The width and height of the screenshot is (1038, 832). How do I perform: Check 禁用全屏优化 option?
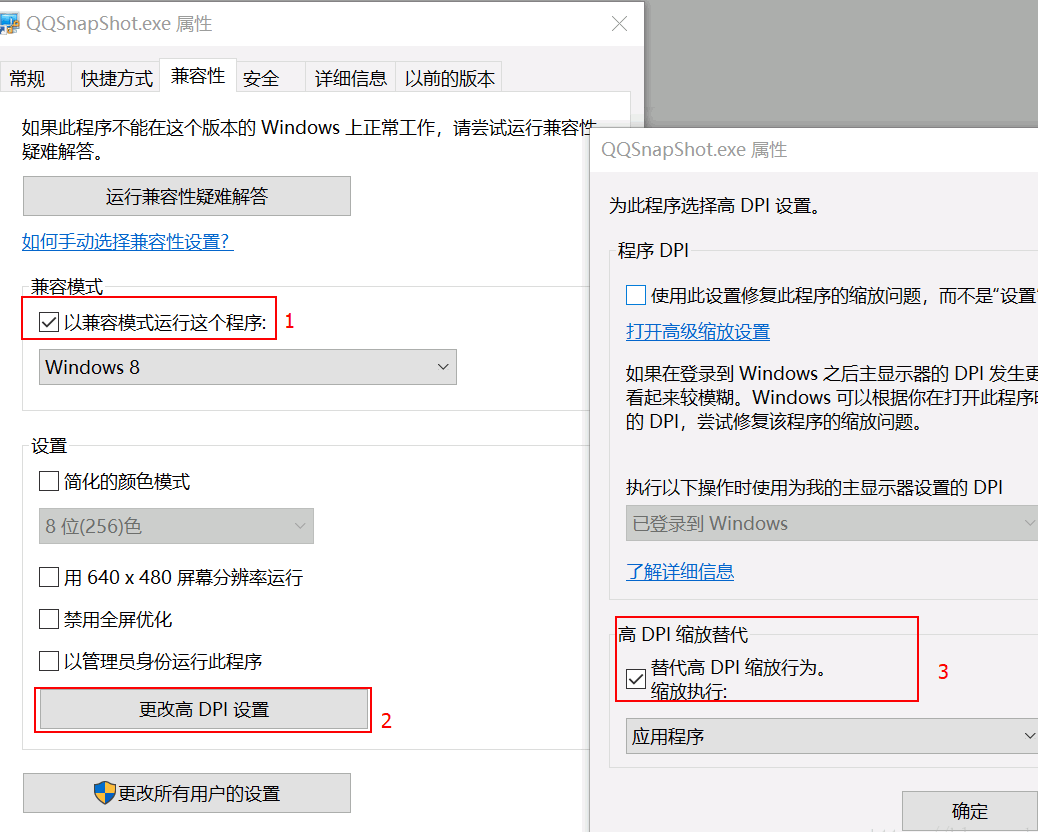coord(49,620)
